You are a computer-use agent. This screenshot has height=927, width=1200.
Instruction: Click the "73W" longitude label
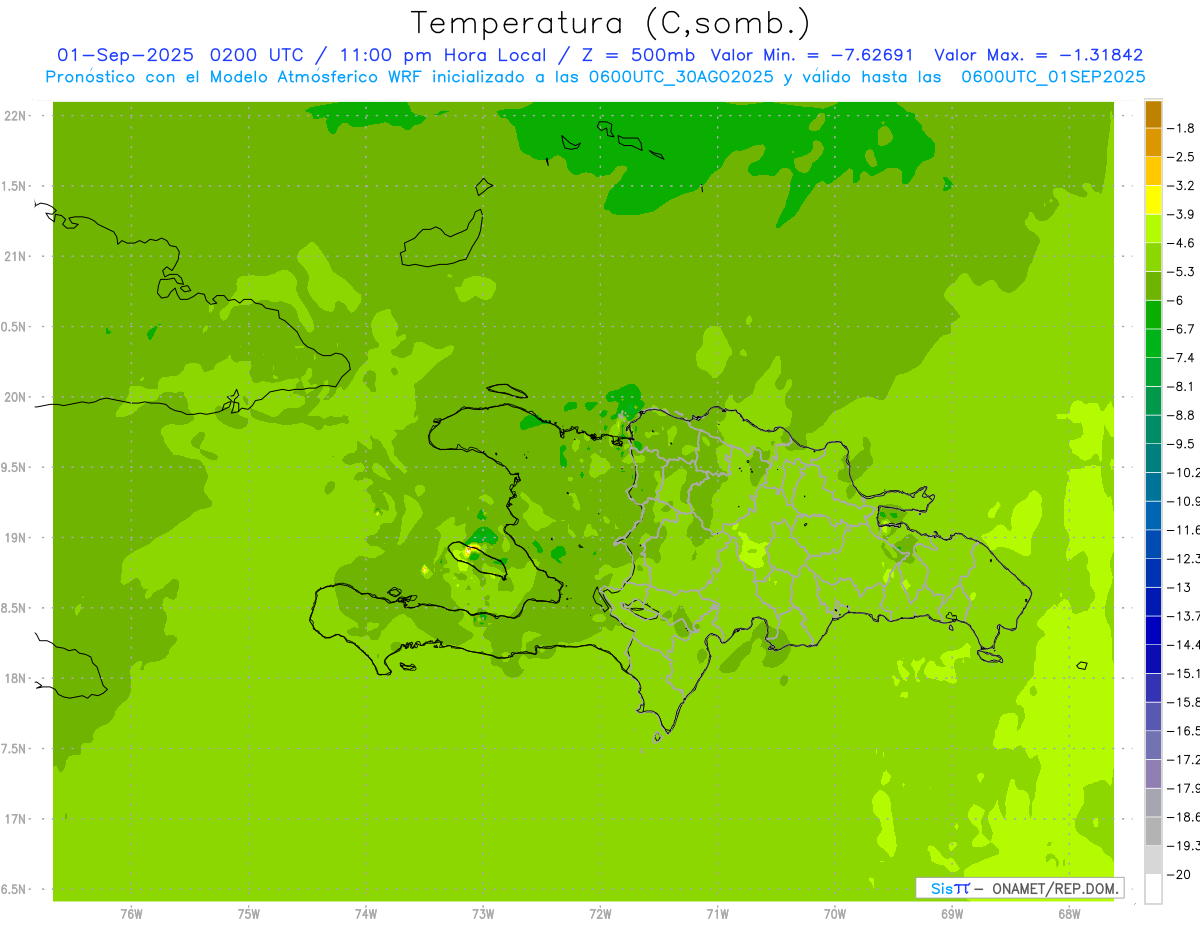pos(483,913)
